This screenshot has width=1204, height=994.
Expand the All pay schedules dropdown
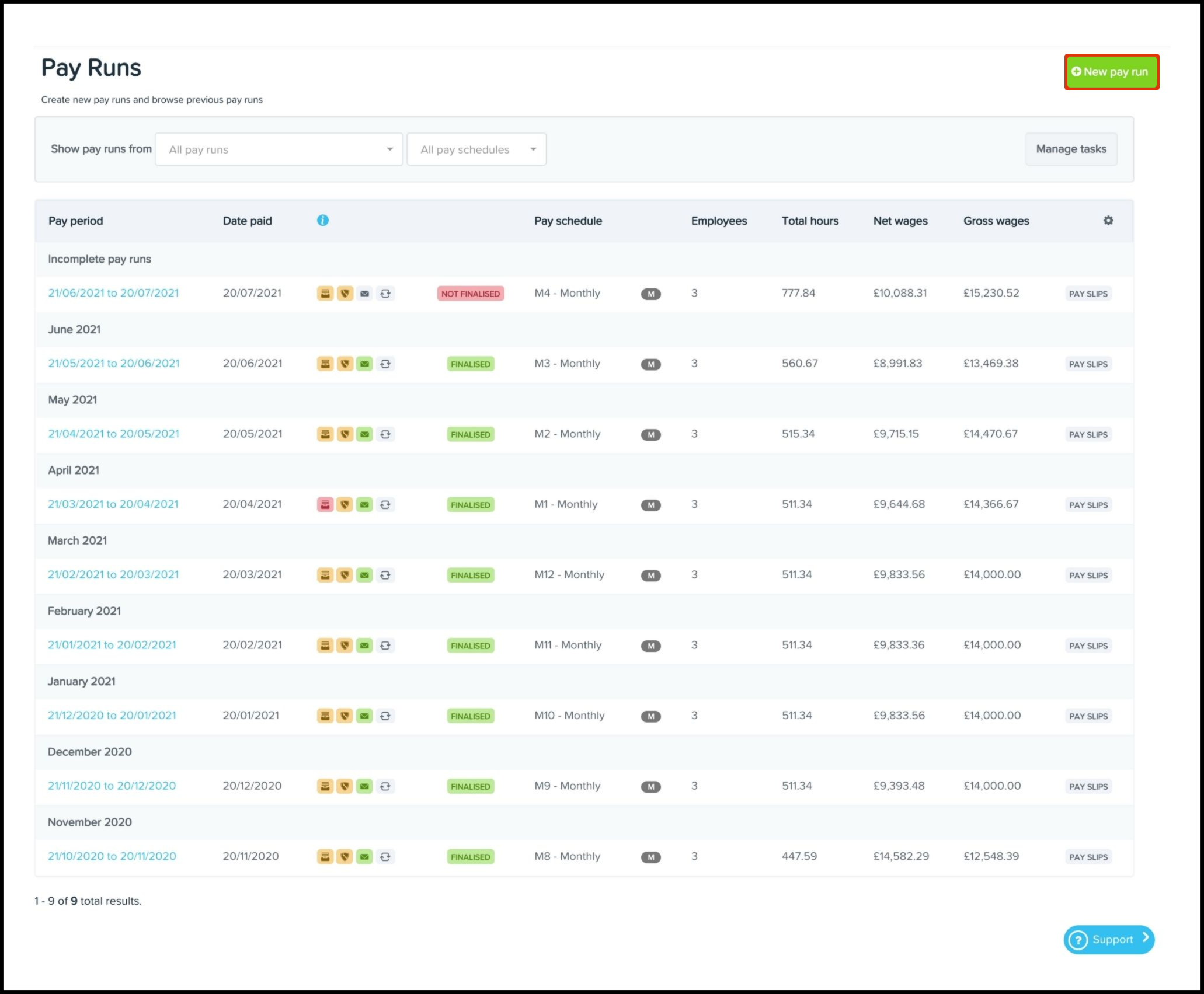[x=476, y=149]
